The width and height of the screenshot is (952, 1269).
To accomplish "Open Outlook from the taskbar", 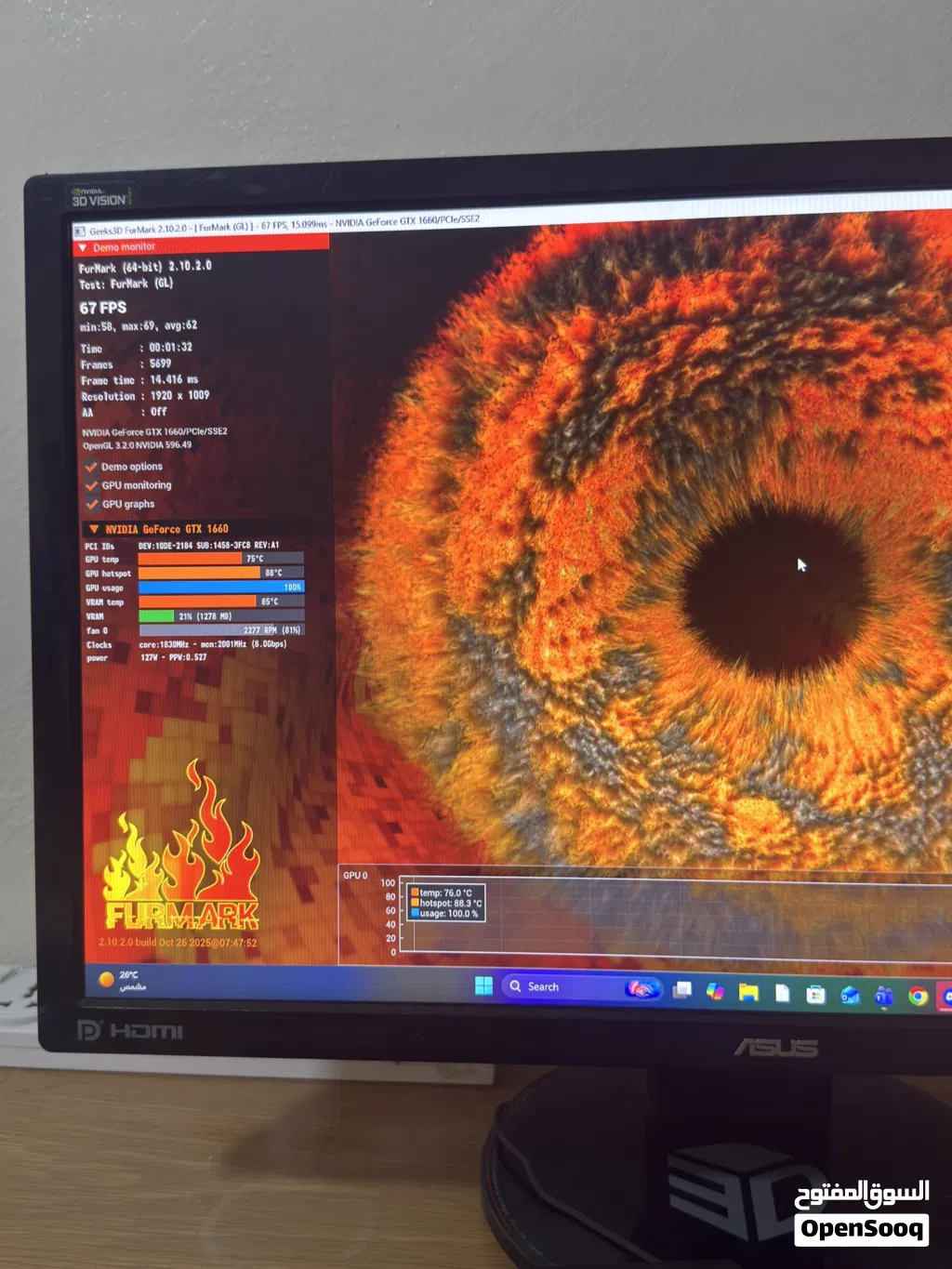I will tap(850, 996).
